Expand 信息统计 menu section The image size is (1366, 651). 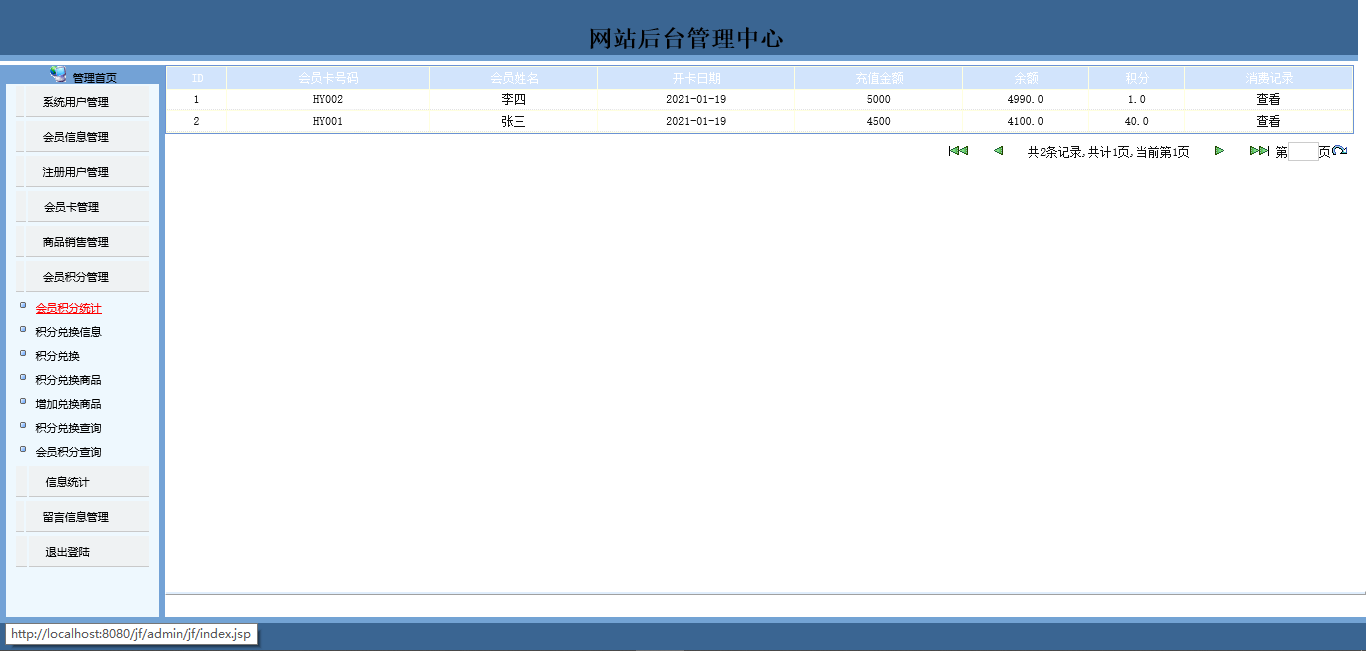pos(68,482)
